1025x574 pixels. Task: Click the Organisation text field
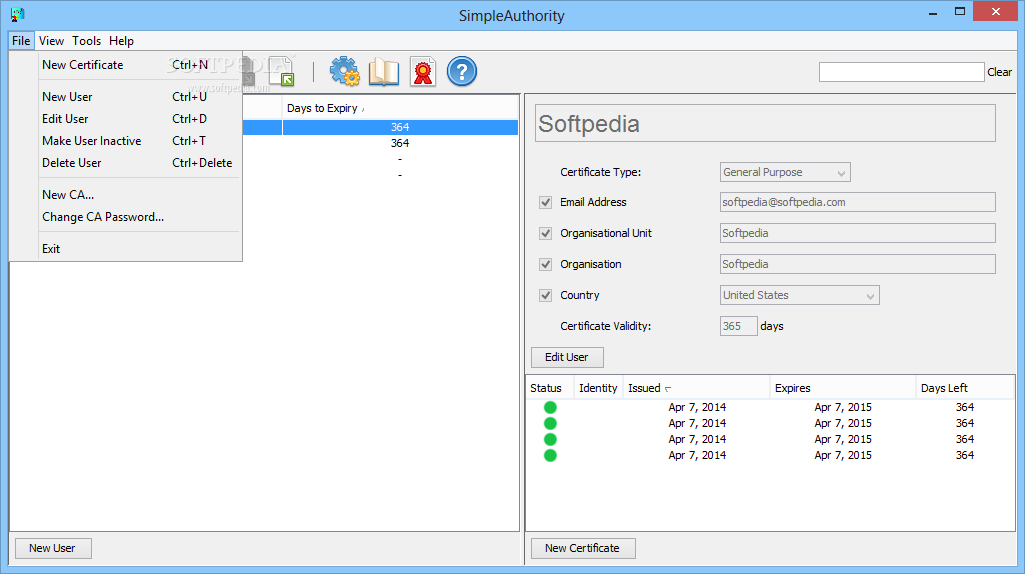(x=858, y=264)
